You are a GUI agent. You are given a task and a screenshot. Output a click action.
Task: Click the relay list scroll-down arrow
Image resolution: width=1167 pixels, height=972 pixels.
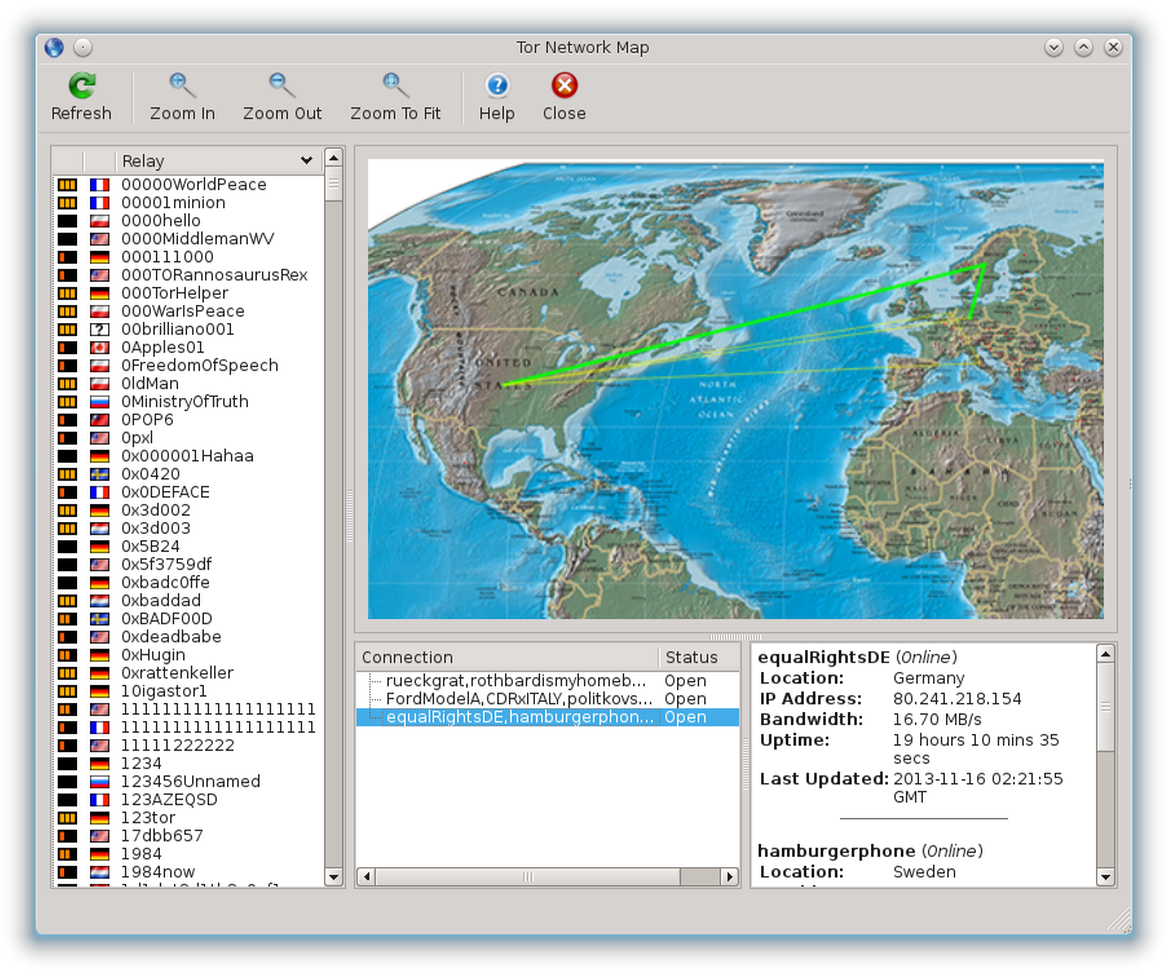click(x=333, y=877)
